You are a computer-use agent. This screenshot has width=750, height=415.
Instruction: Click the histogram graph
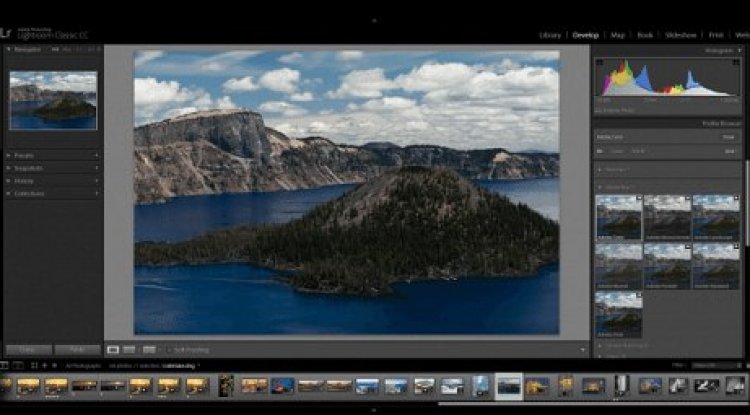(667, 77)
